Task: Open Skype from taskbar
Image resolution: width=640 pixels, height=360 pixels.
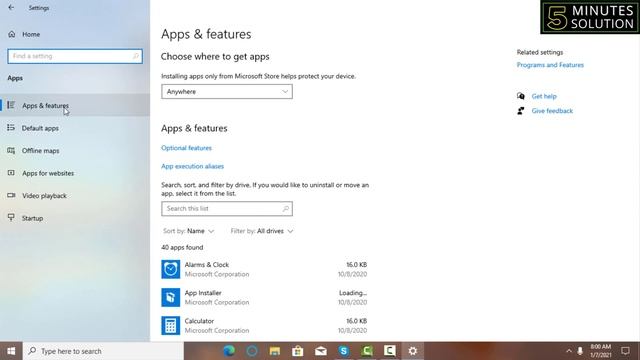Action: [344, 351]
